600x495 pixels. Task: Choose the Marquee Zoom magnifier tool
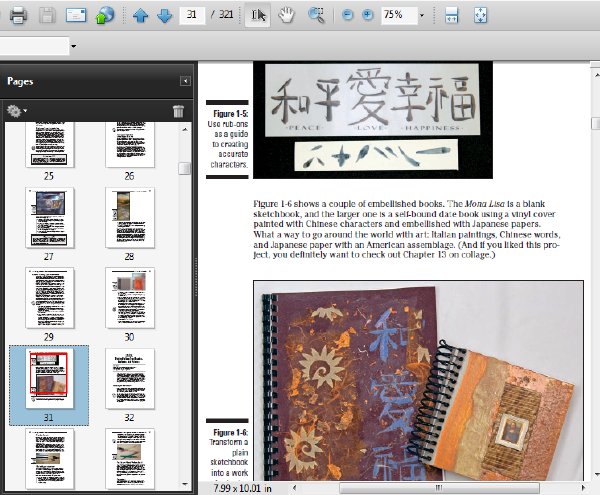pyautogui.click(x=316, y=15)
